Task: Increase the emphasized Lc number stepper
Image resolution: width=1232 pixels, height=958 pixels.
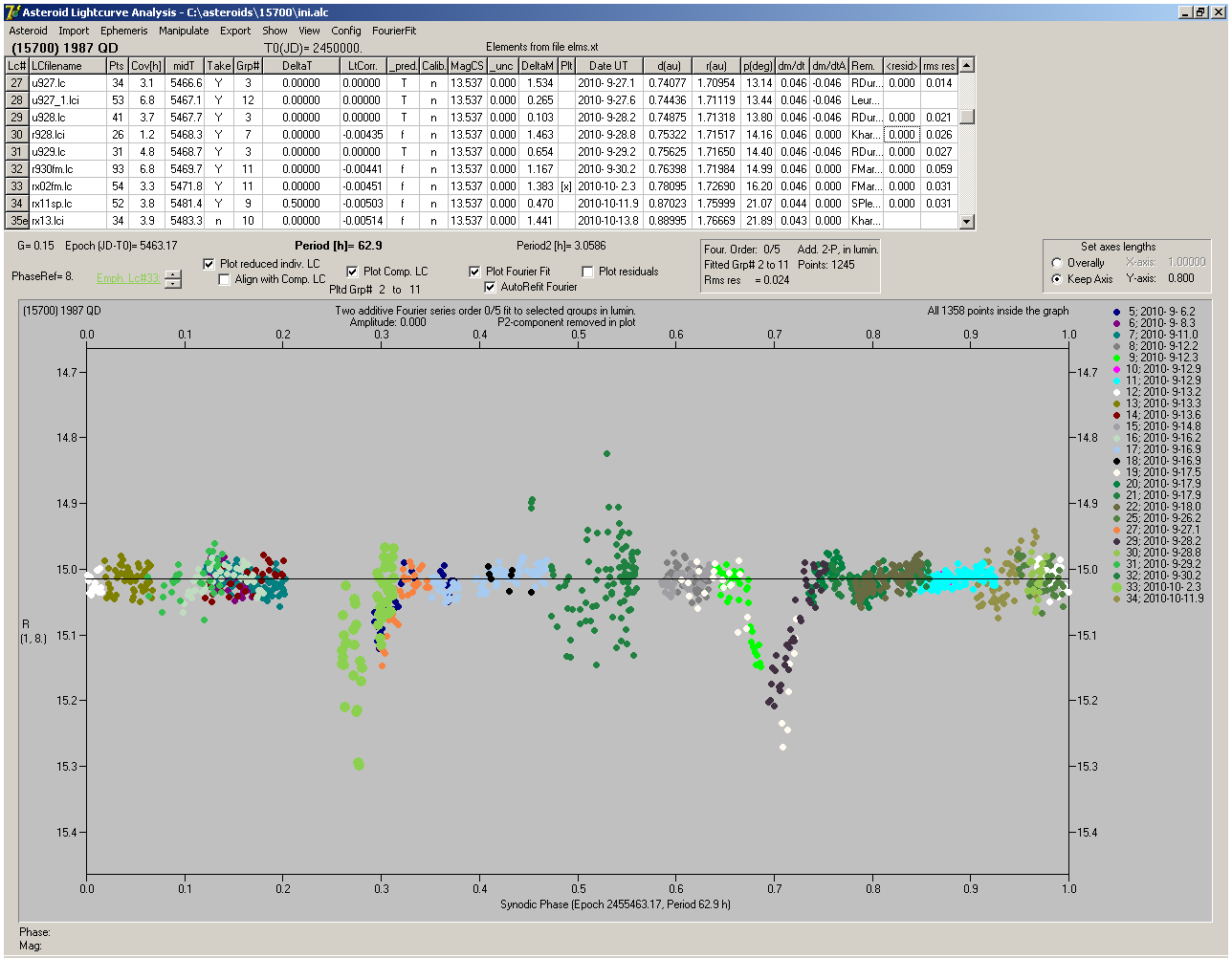Action: coord(172,274)
